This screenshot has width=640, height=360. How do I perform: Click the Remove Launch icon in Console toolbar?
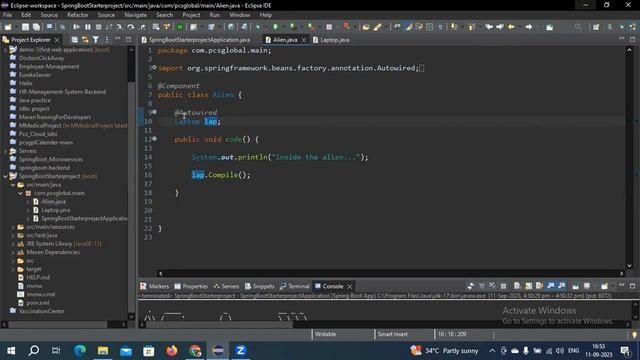pos(482,286)
